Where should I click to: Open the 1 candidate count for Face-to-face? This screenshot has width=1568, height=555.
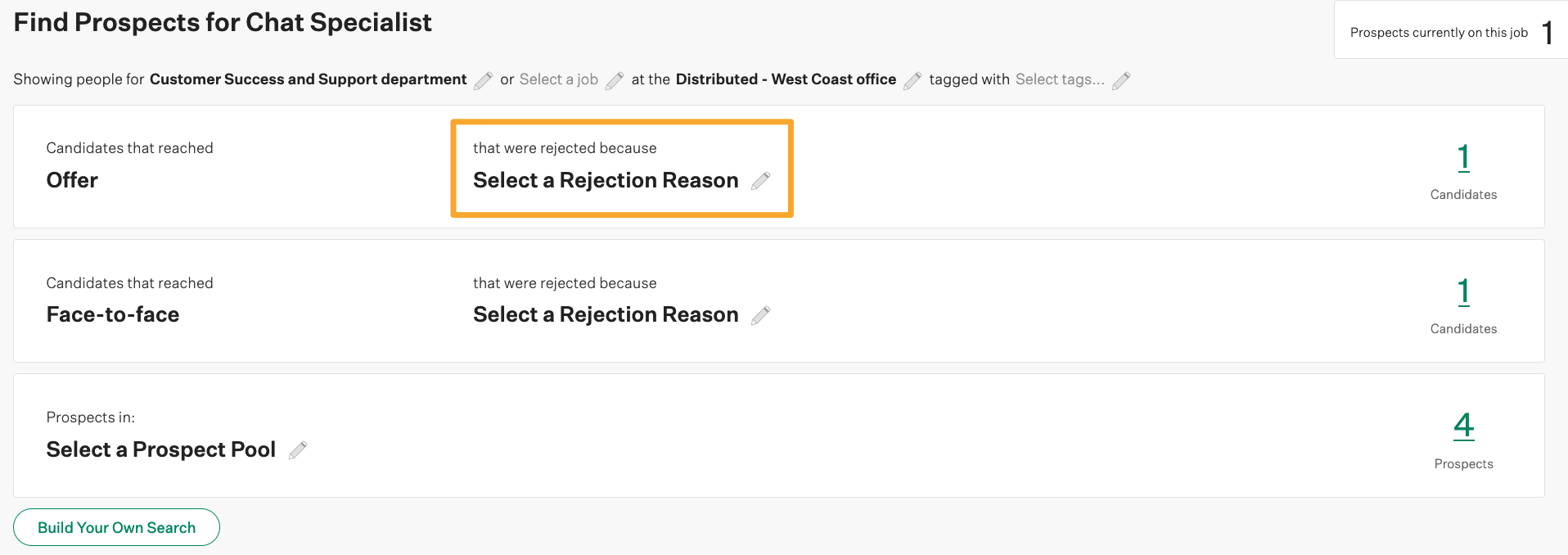point(1463,291)
